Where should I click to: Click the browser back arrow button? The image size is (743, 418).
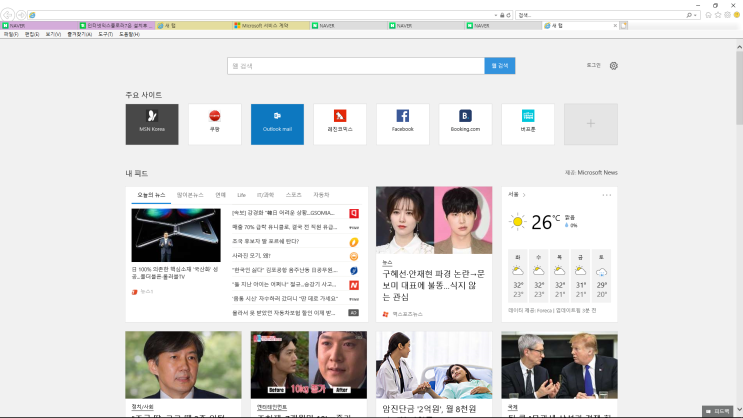pos(8,15)
